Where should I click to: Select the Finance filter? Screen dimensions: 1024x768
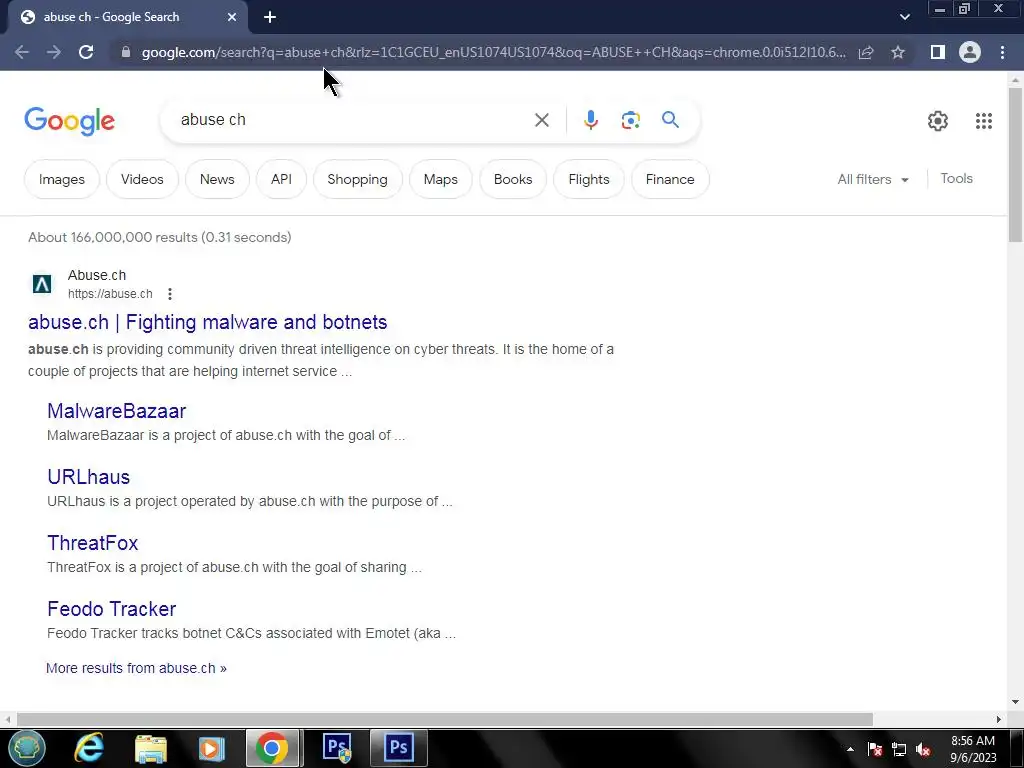(670, 180)
